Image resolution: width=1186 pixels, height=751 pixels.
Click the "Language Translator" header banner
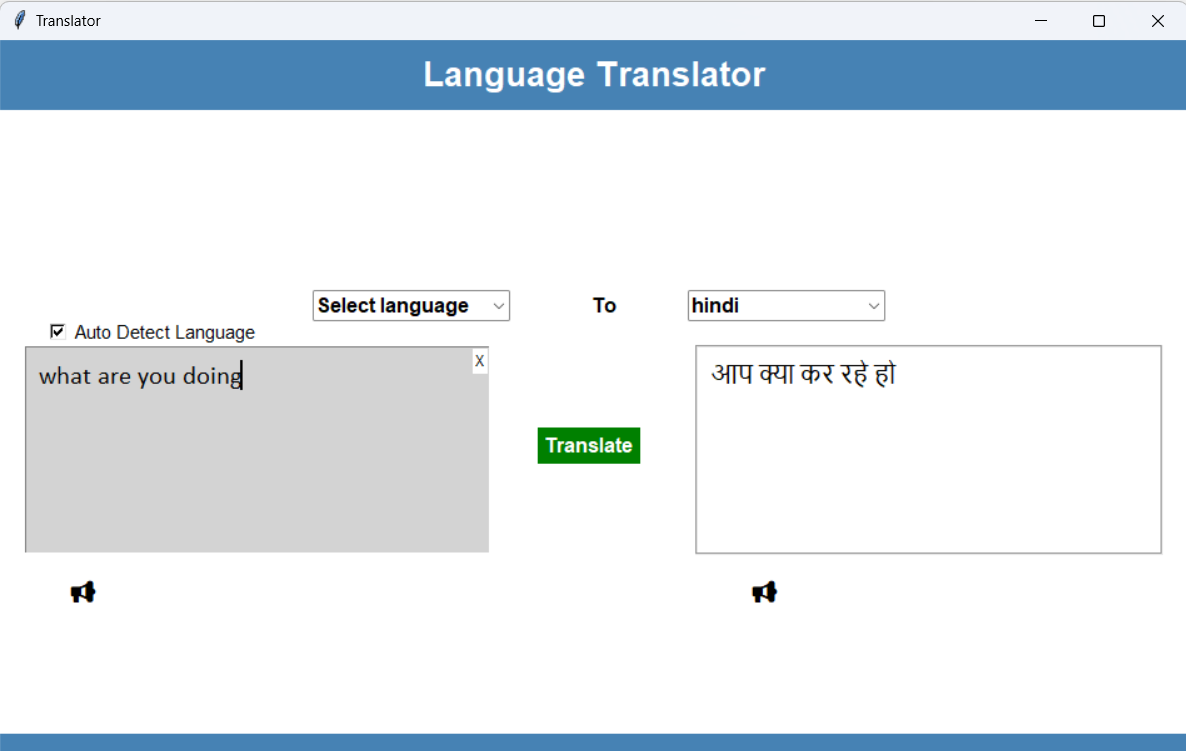pos(593,75)
